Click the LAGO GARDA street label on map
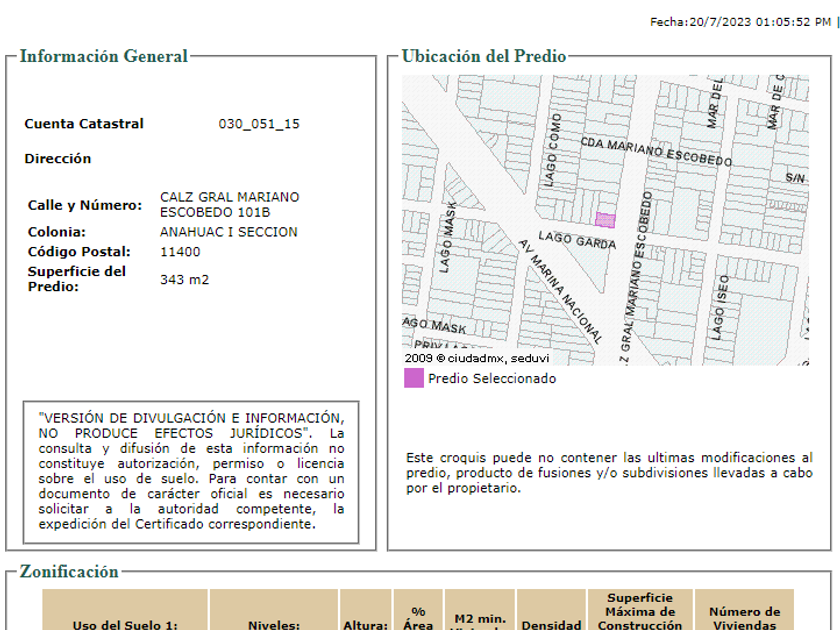 578,240
